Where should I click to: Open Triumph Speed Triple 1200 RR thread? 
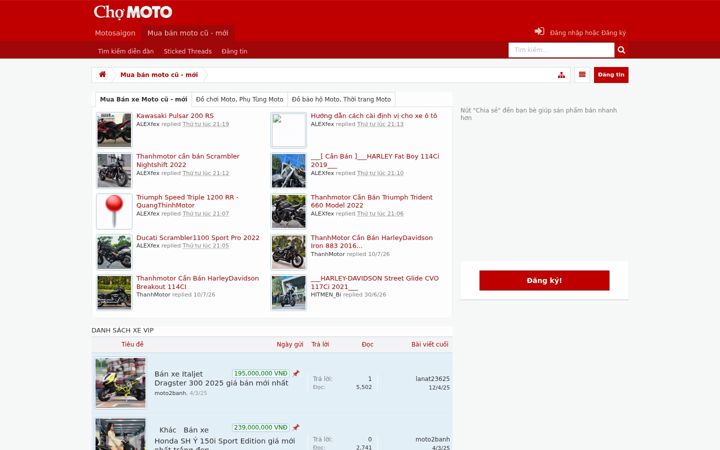187,201
